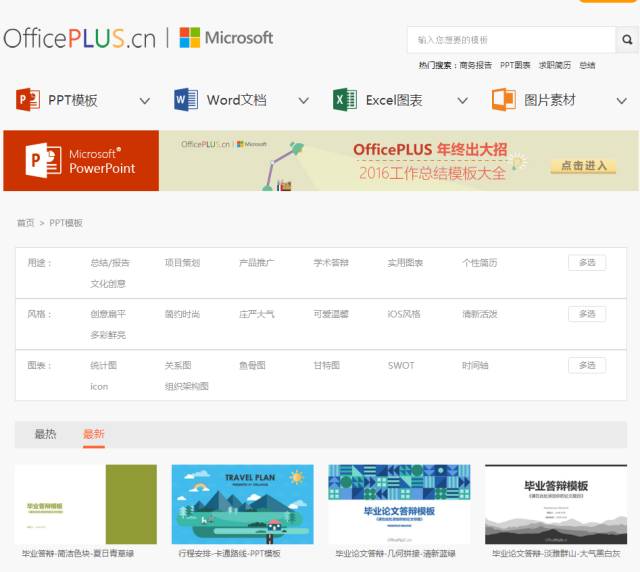Choose icon chart filter
Image resolution: width=640 pixels, height=572 pixels.
(99, 386)
